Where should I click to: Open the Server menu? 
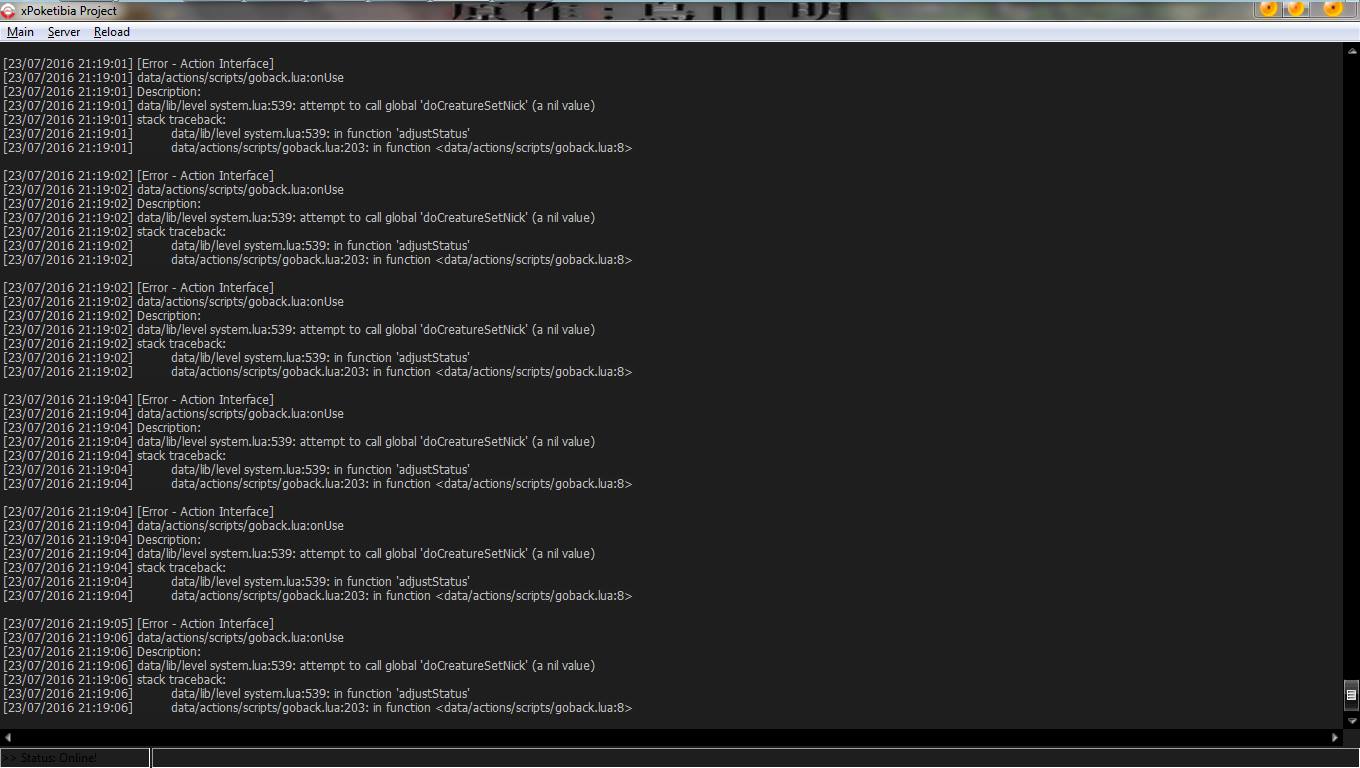[64, 32]
